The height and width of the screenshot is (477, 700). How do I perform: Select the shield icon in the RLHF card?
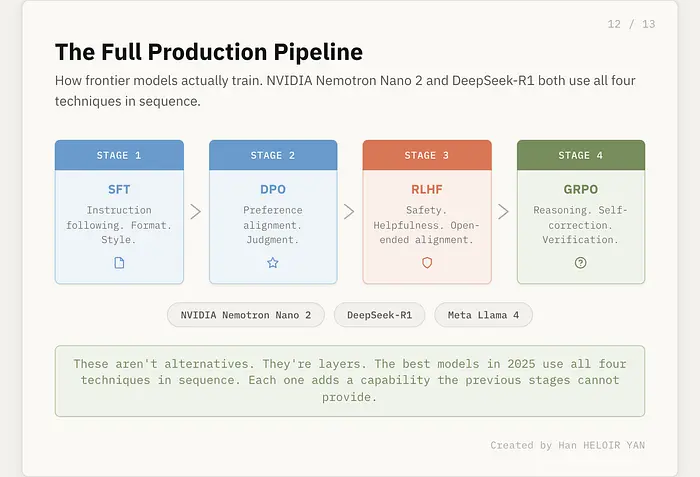427,263
